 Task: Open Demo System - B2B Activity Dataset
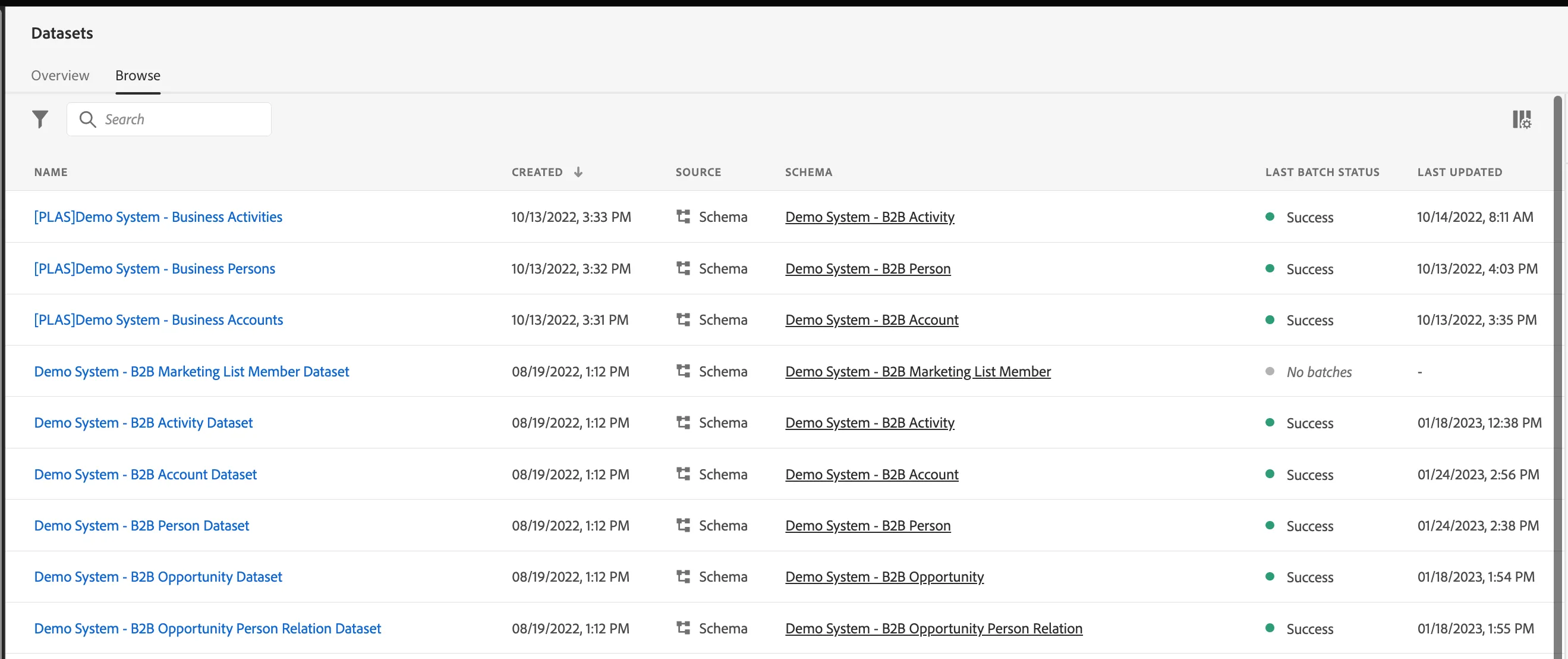point(143,423)
